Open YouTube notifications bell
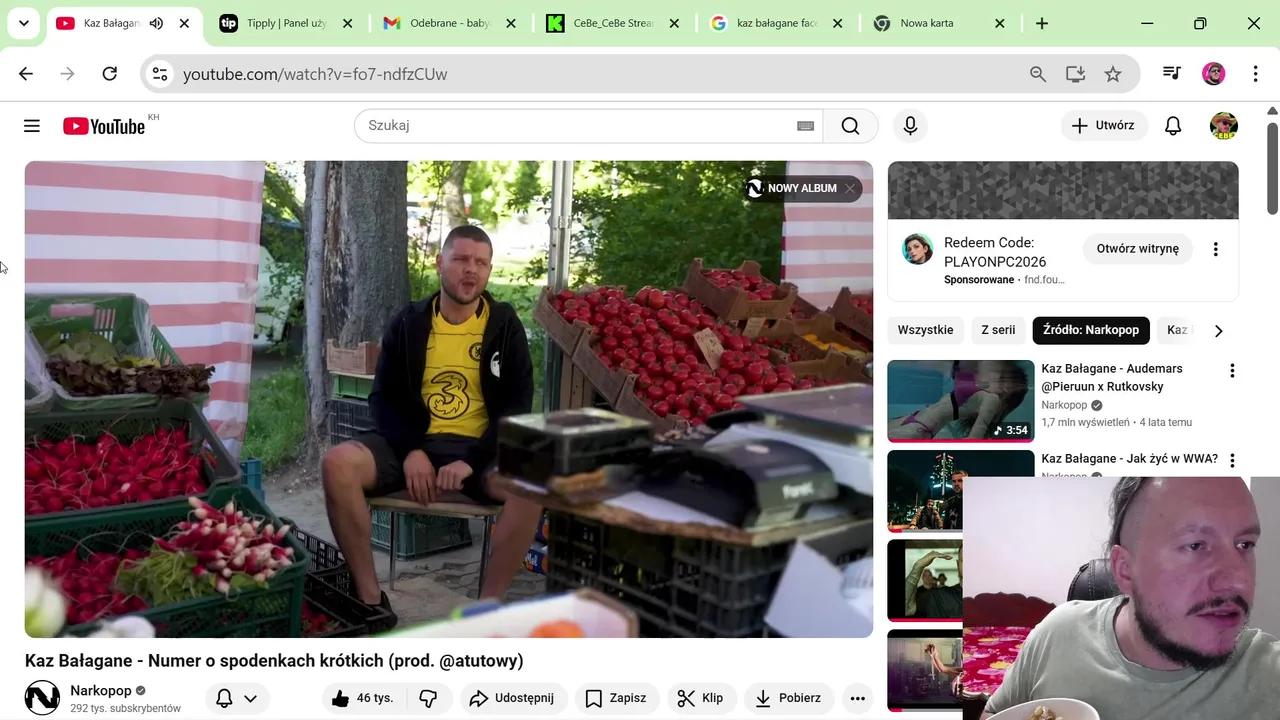 click(1173, 126)
